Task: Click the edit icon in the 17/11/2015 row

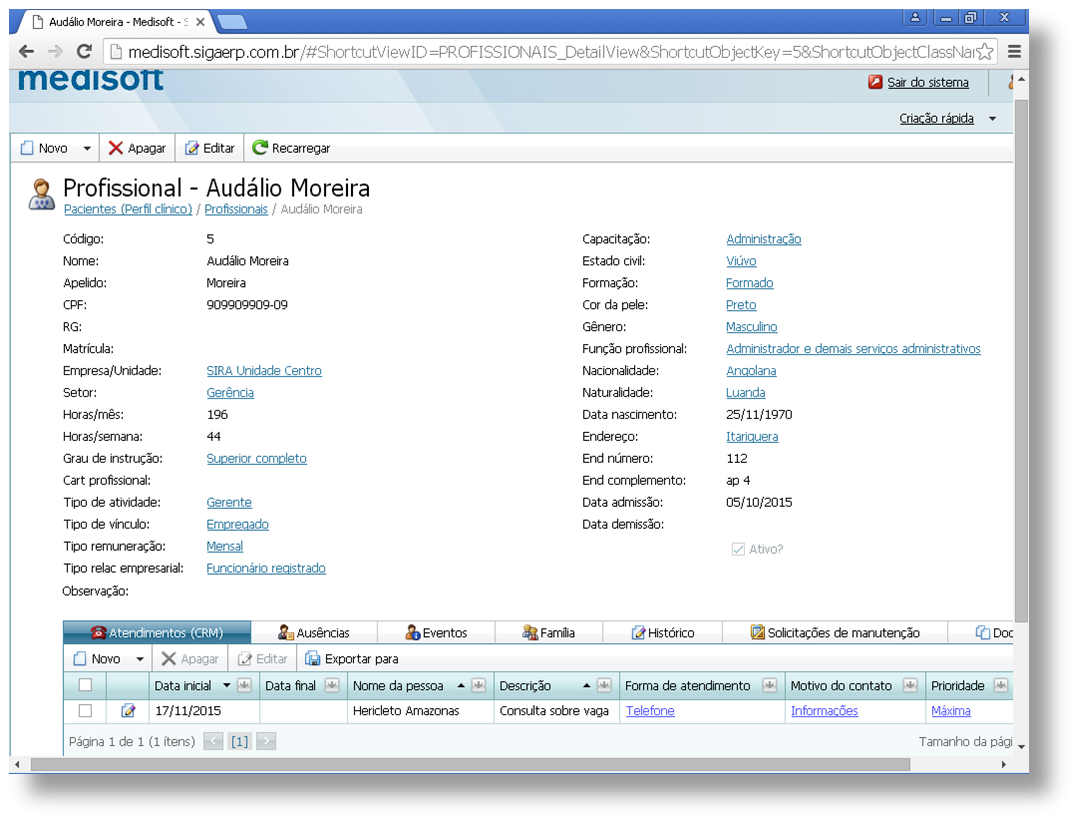Action: (x=128, y=711)
